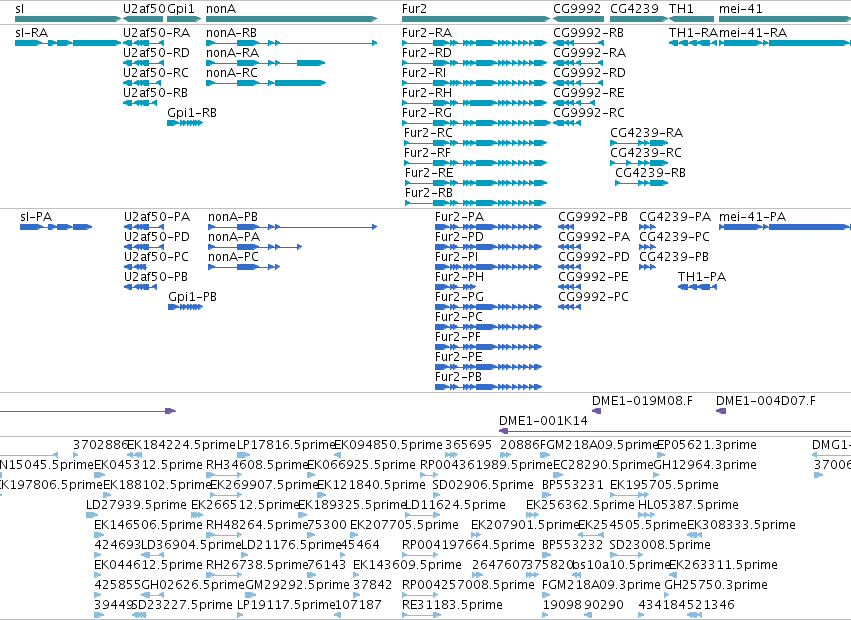Click the TH1 gene label
Image resolution: width=851 pixels, height=620 pixels.
point(681,9)
